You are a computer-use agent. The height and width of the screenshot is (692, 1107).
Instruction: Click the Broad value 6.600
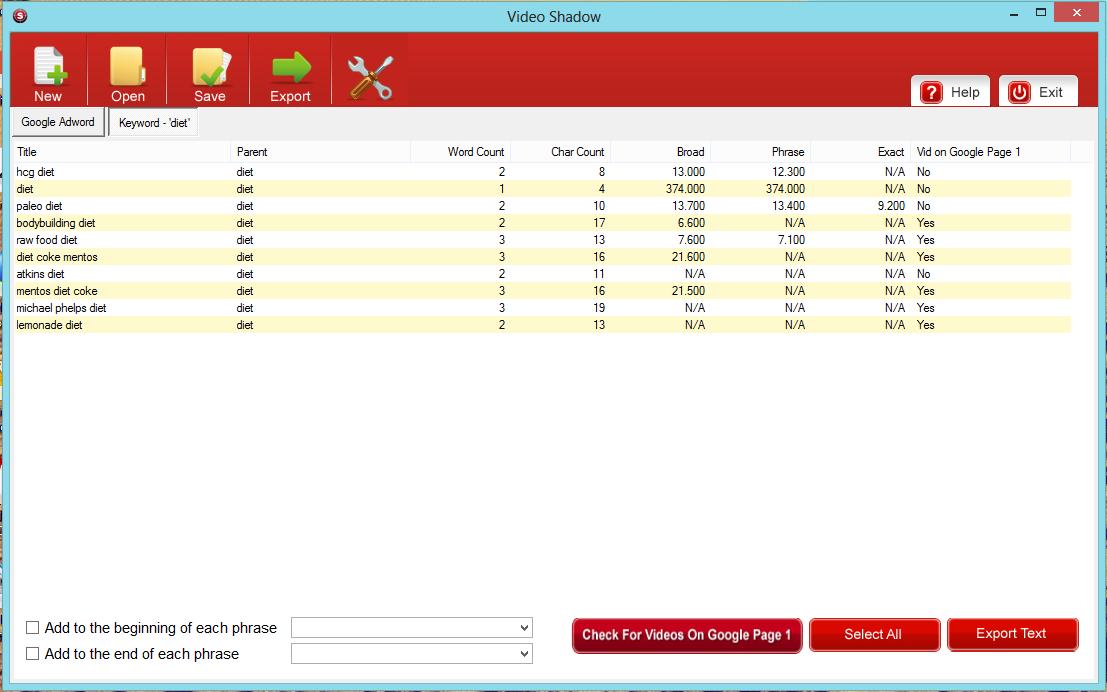coord(691,222)
